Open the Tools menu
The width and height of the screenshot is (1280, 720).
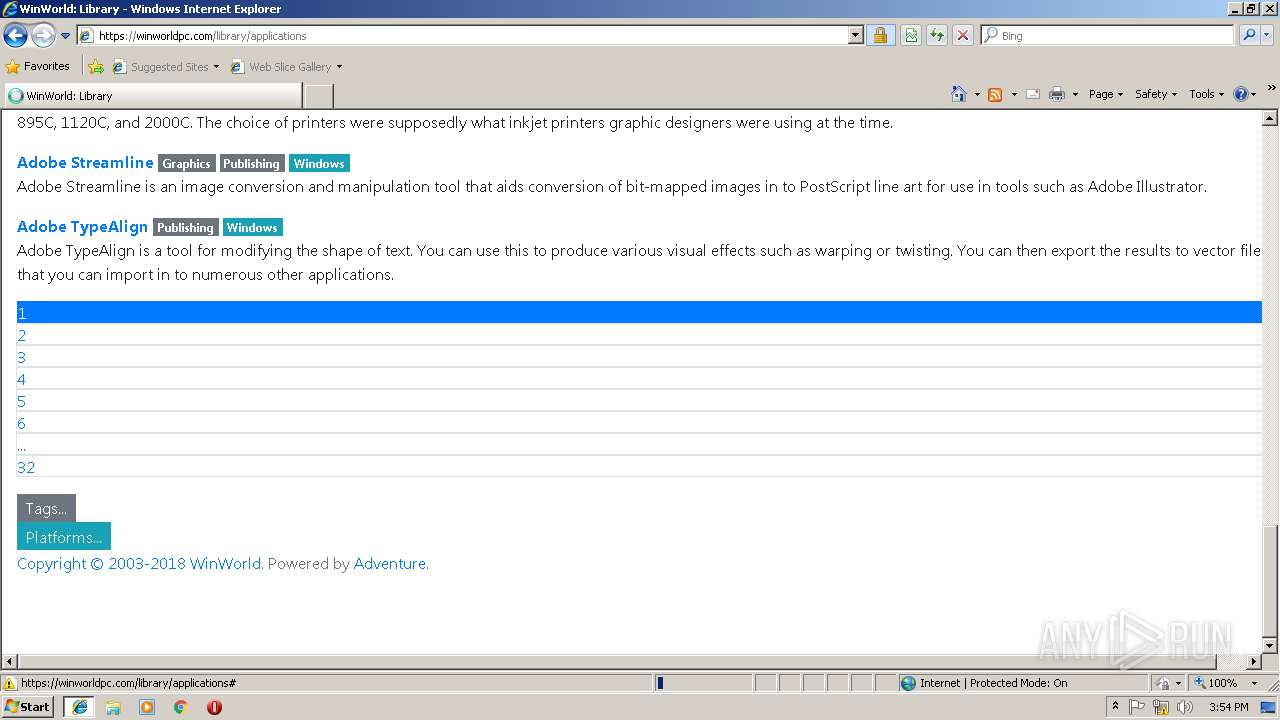point(1206,94)
